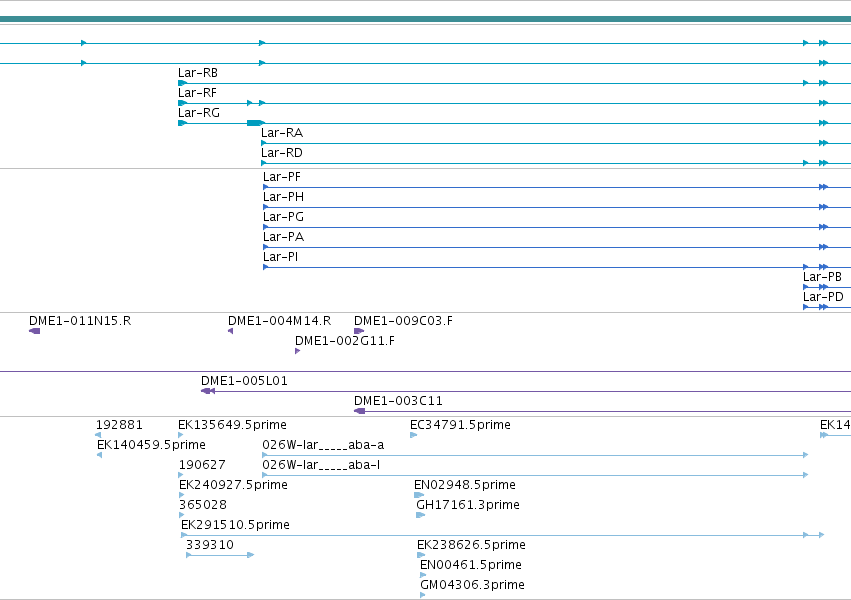The image size is (851, 600).
Task: Click the DME1-005L01 clone label
Action: [x=244, y=381]
